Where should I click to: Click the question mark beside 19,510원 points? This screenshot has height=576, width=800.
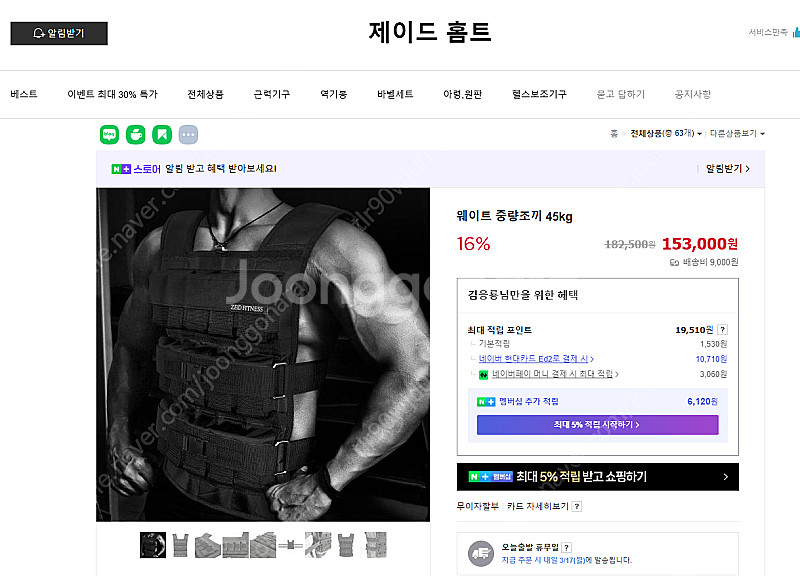pos(722,330)
